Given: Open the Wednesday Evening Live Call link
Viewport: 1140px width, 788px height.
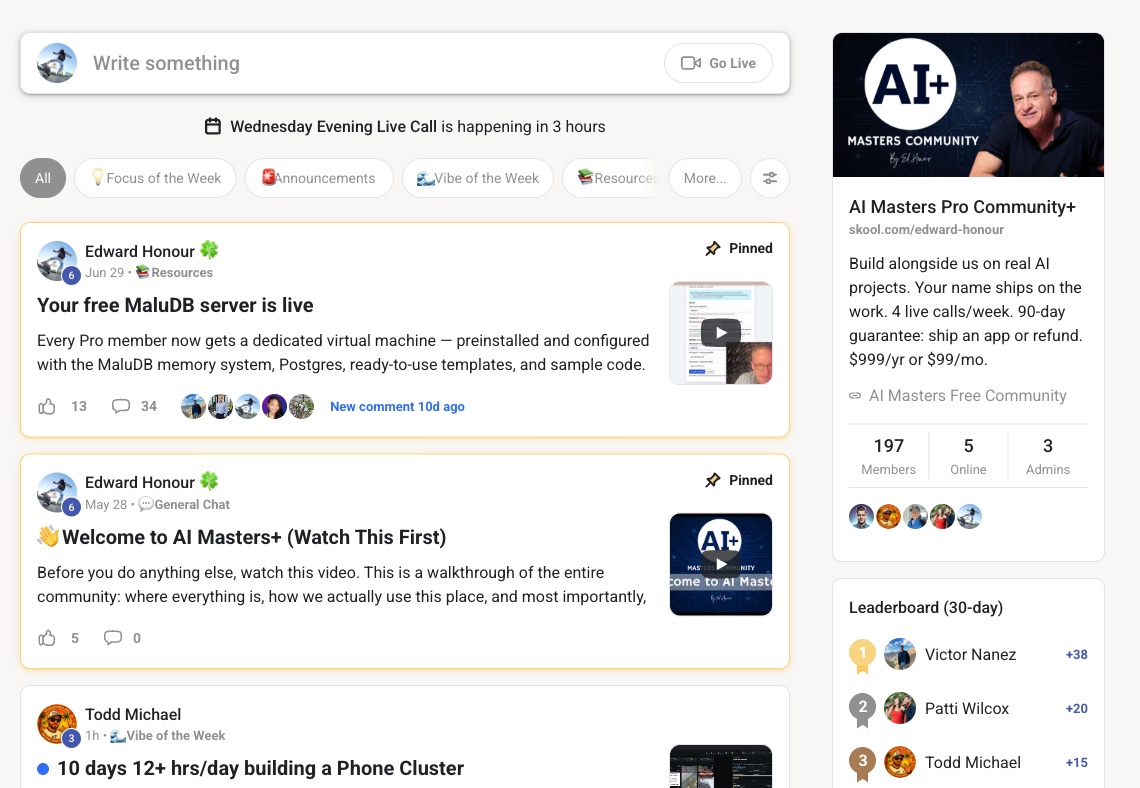Looking at the screenshot, I should point(333,126).
